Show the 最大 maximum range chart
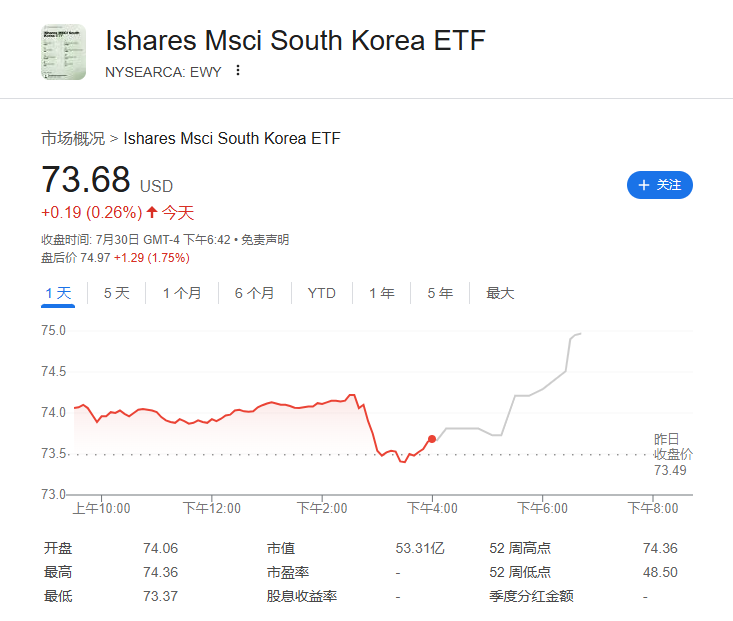This screenshot has width=733, height=621. pos(500,293)
